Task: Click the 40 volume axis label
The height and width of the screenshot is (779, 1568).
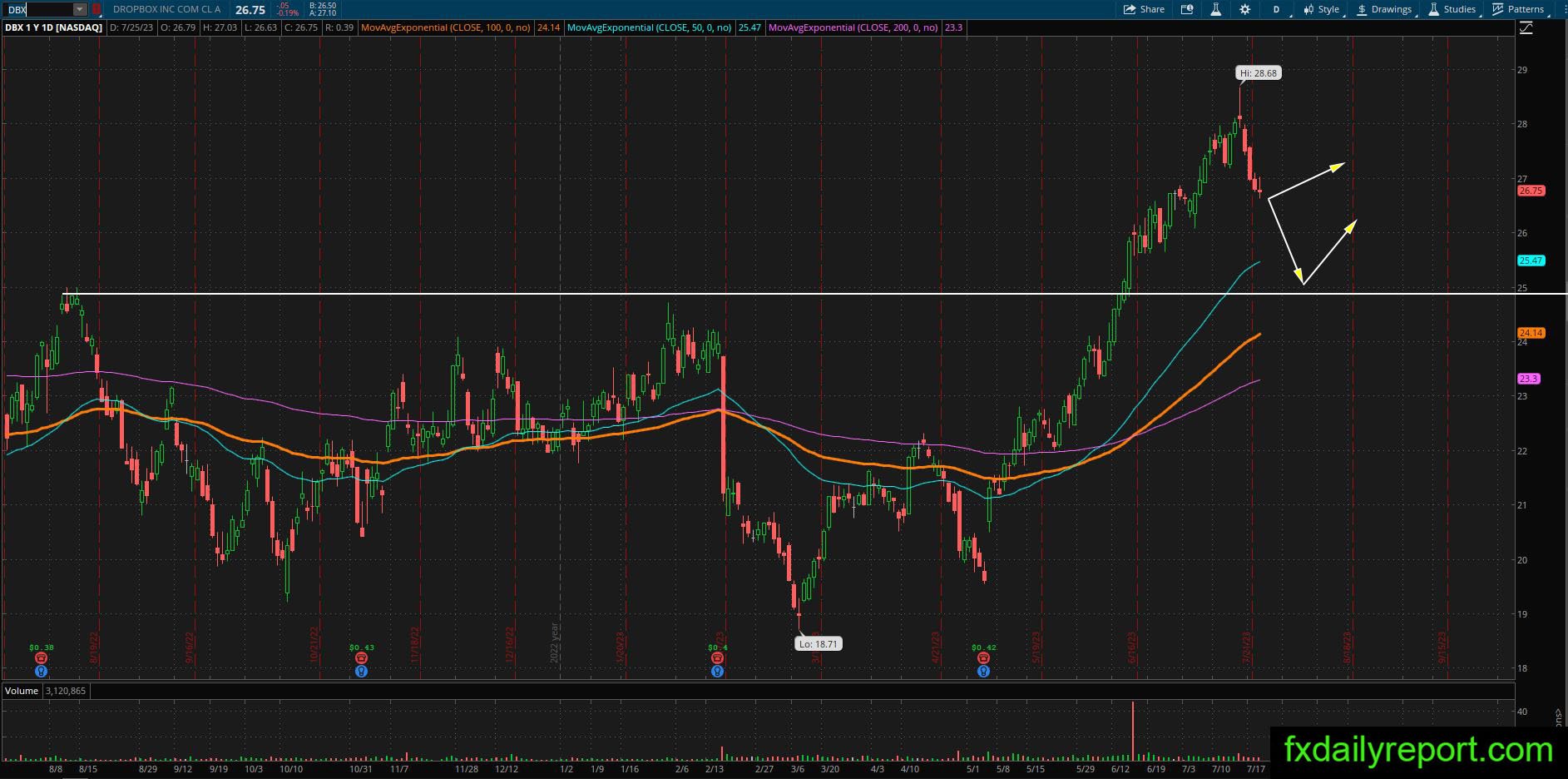Action: [x=1522, y=712]
